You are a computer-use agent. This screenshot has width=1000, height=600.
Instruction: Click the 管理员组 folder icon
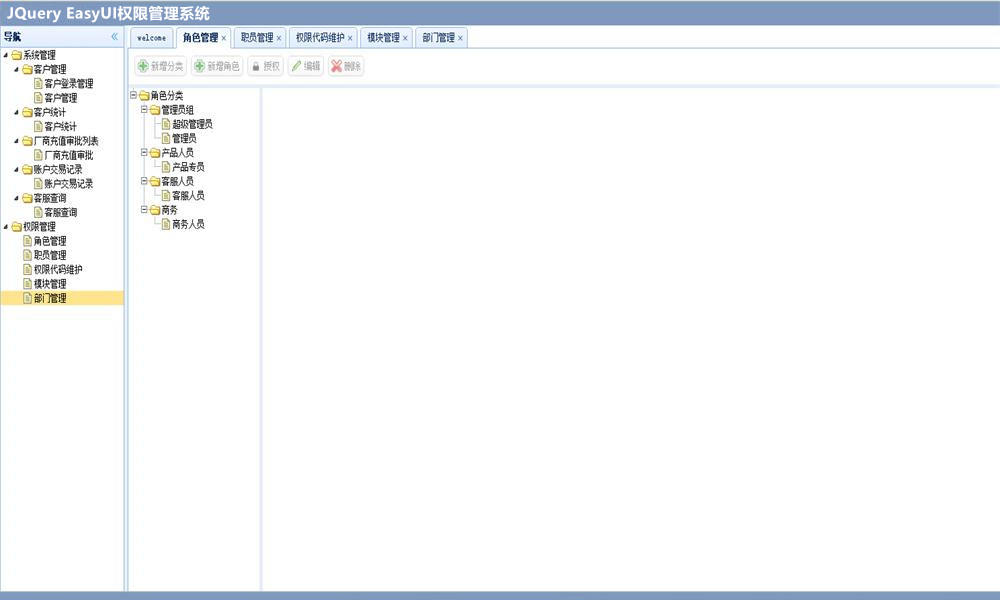click(155, 110)
